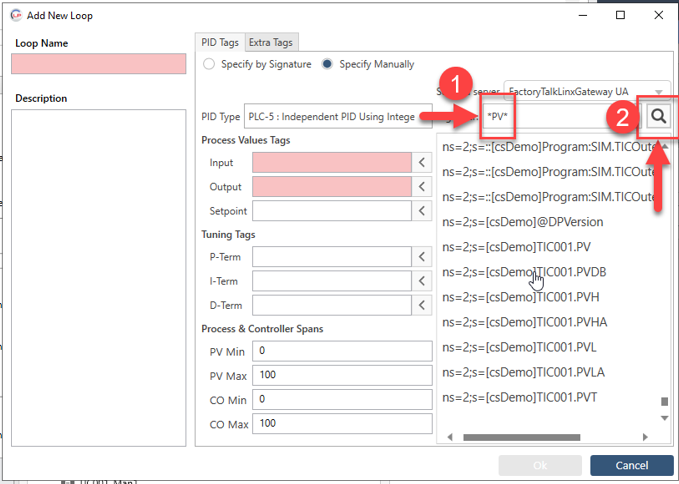Viewport: 679px width, 484px height.
Task: Open the FactoryTalkLinxGateway UA server dropdown
Action: [587, 91]
